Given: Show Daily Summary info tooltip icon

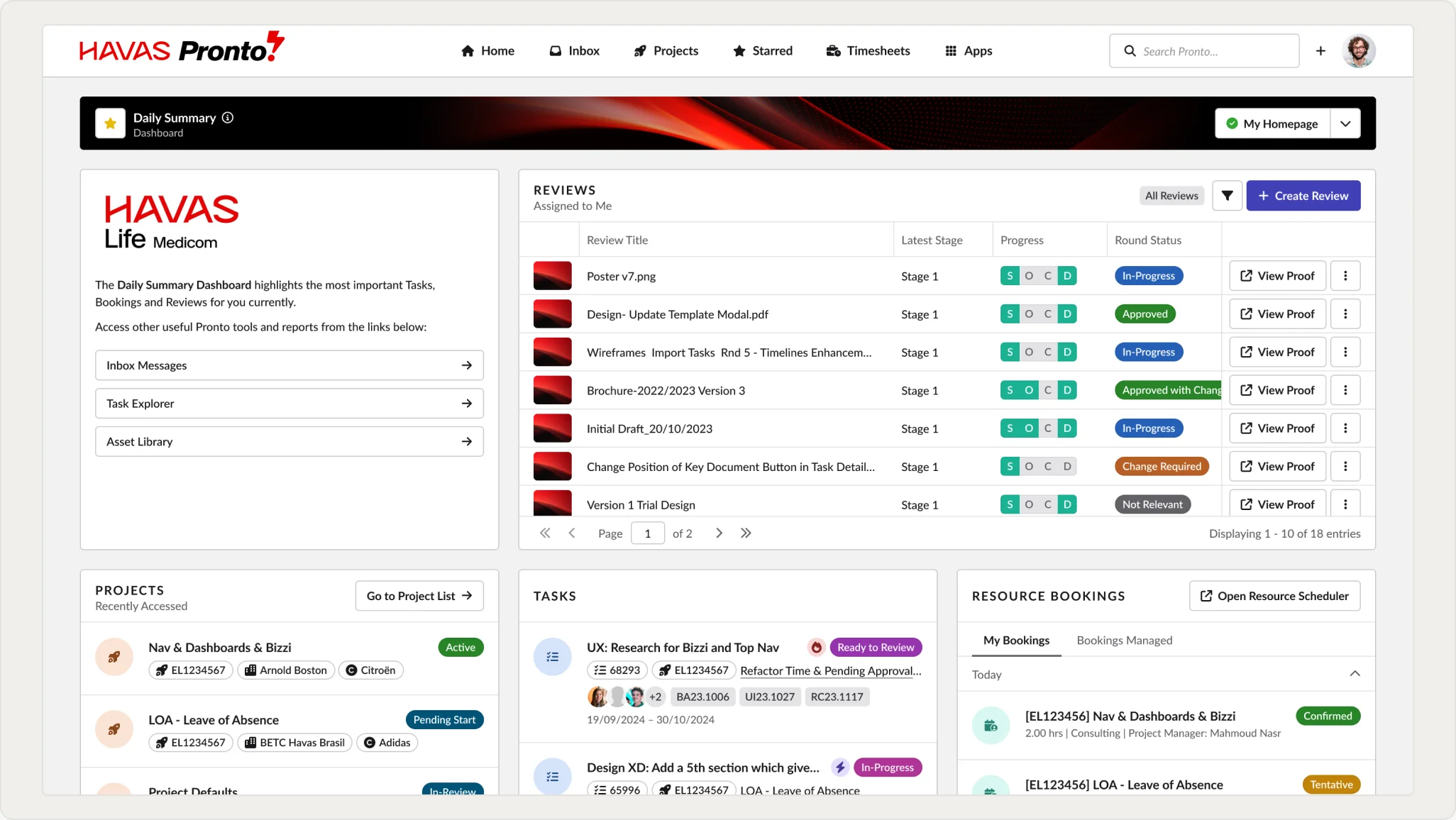Looking at the screenshot, I should point(228,118).
